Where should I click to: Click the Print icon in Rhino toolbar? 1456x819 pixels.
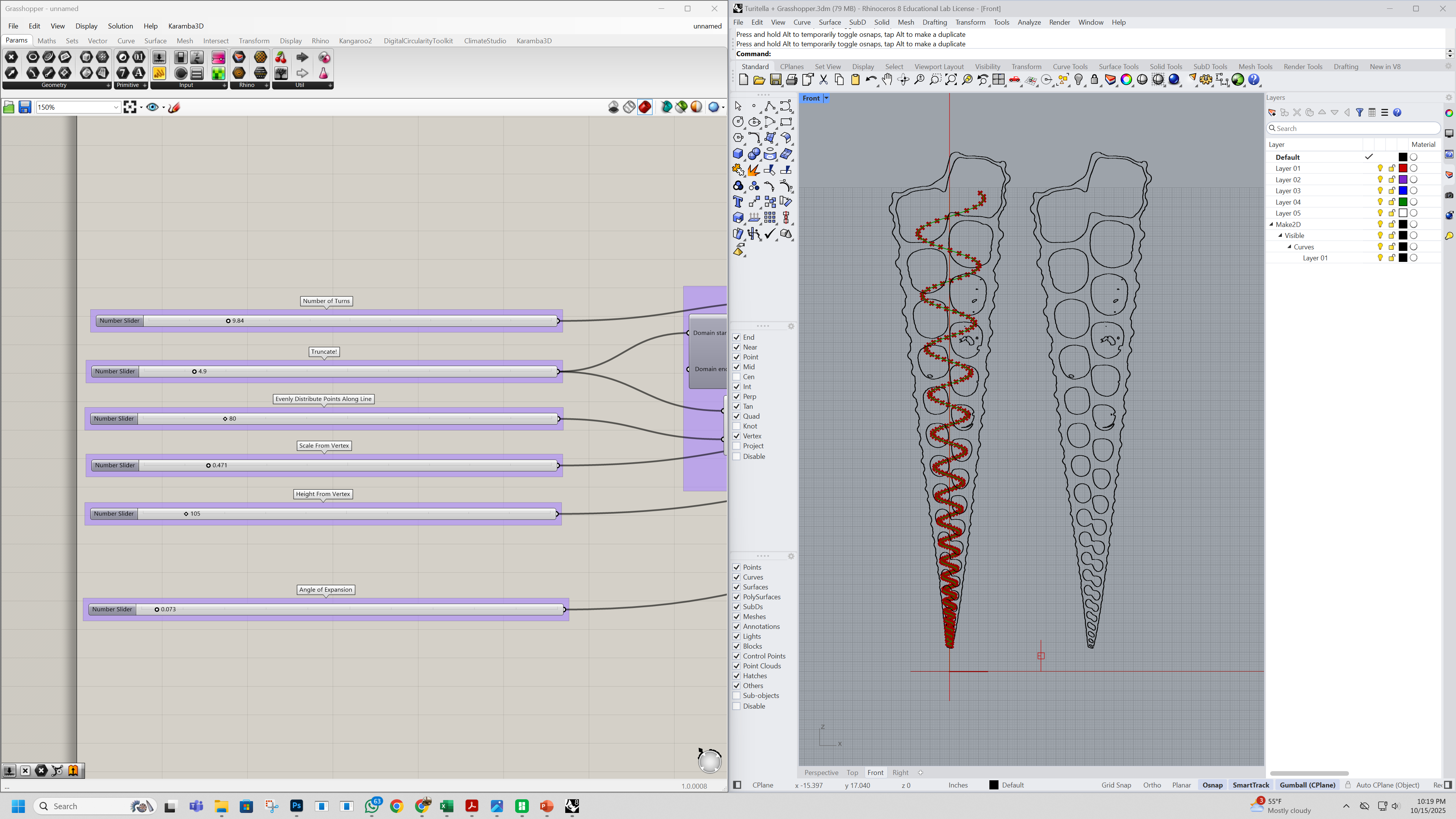click(x=791, y=80)
